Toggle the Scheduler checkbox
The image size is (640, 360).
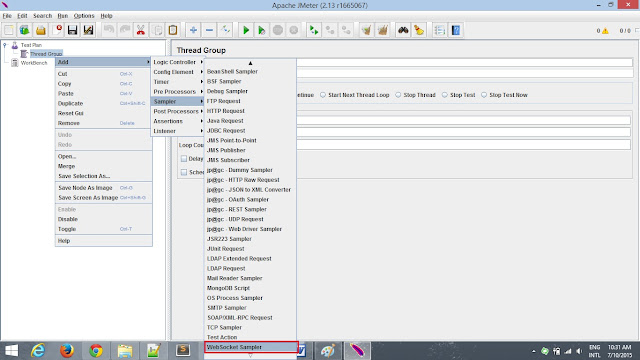[184, 172]
